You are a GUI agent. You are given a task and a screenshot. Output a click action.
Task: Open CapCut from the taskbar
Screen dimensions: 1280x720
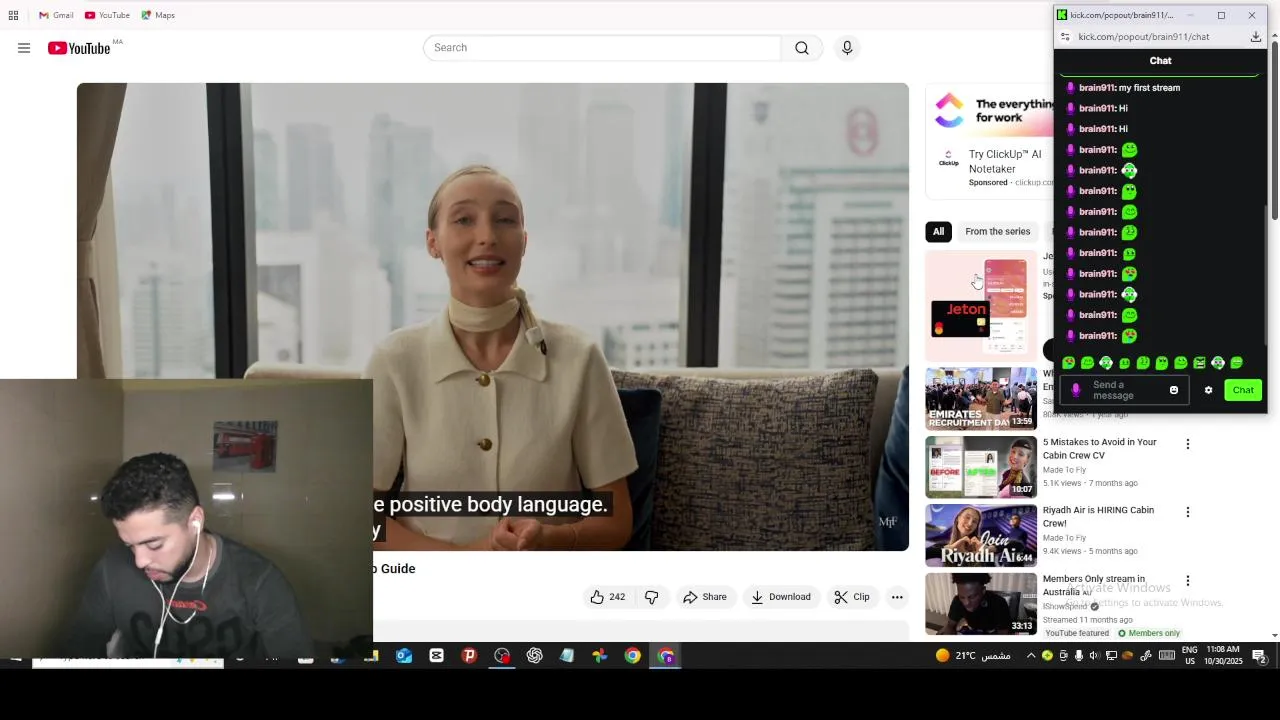pyautogui.click(x=437, y=656)
